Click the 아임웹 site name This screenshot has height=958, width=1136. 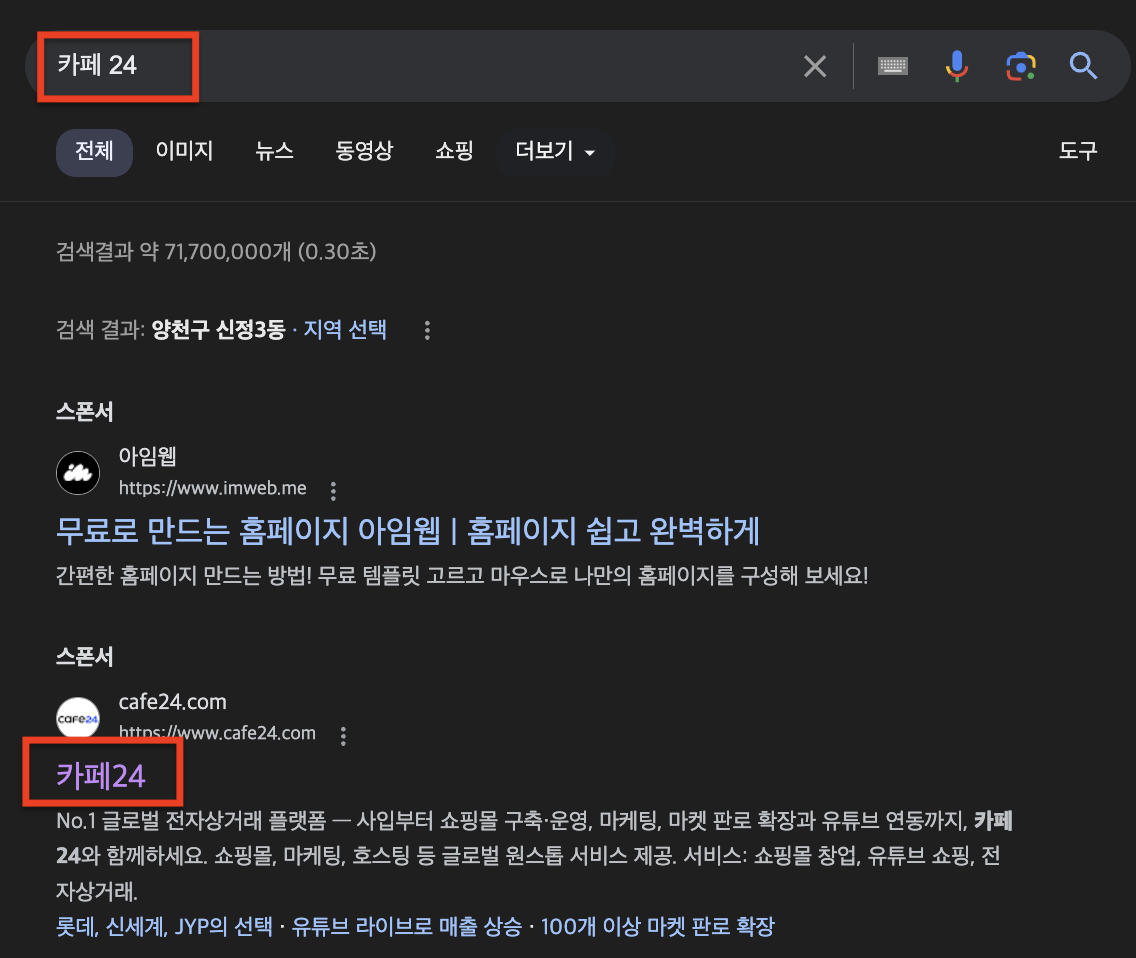(x=148, y=457)
